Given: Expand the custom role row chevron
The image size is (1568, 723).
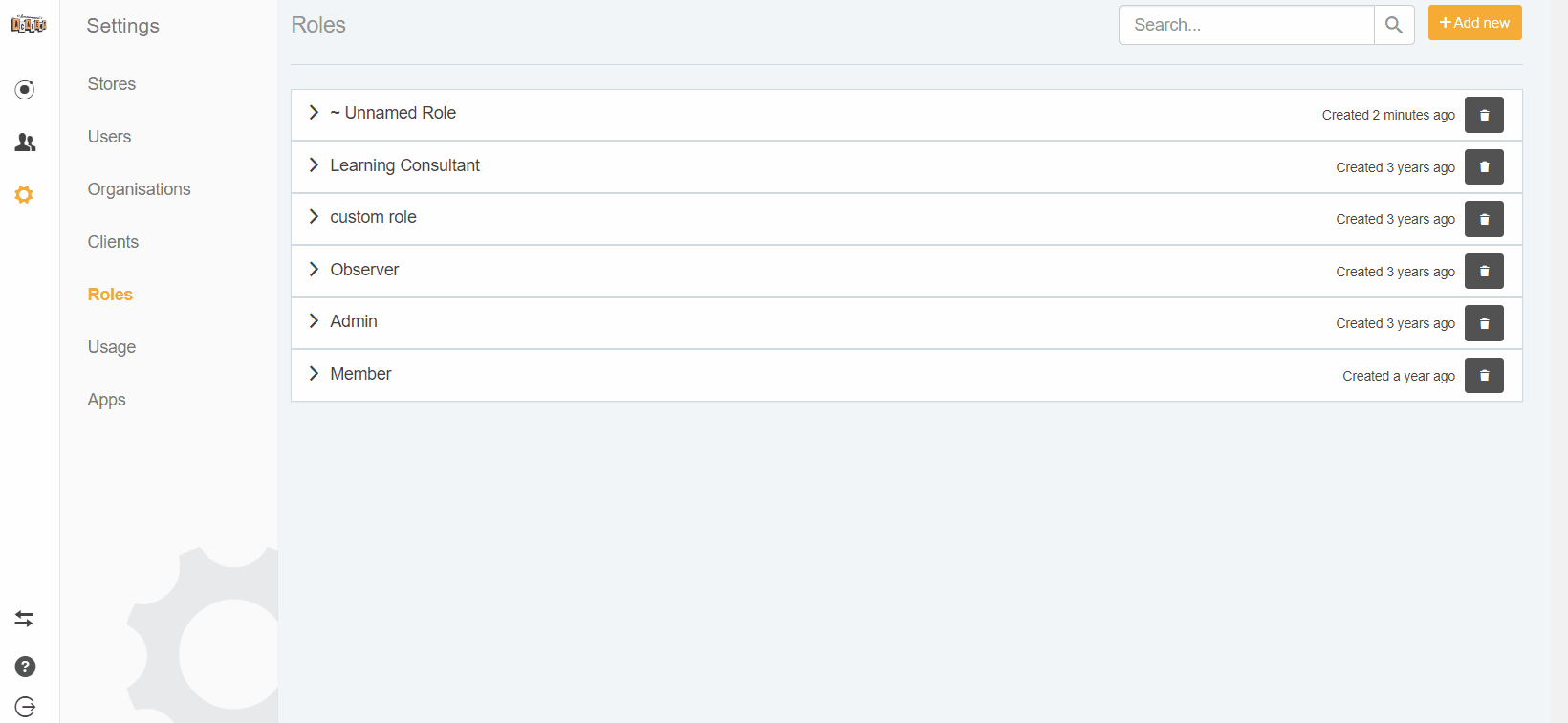Looking at the screenshot, I should [314, 217].
